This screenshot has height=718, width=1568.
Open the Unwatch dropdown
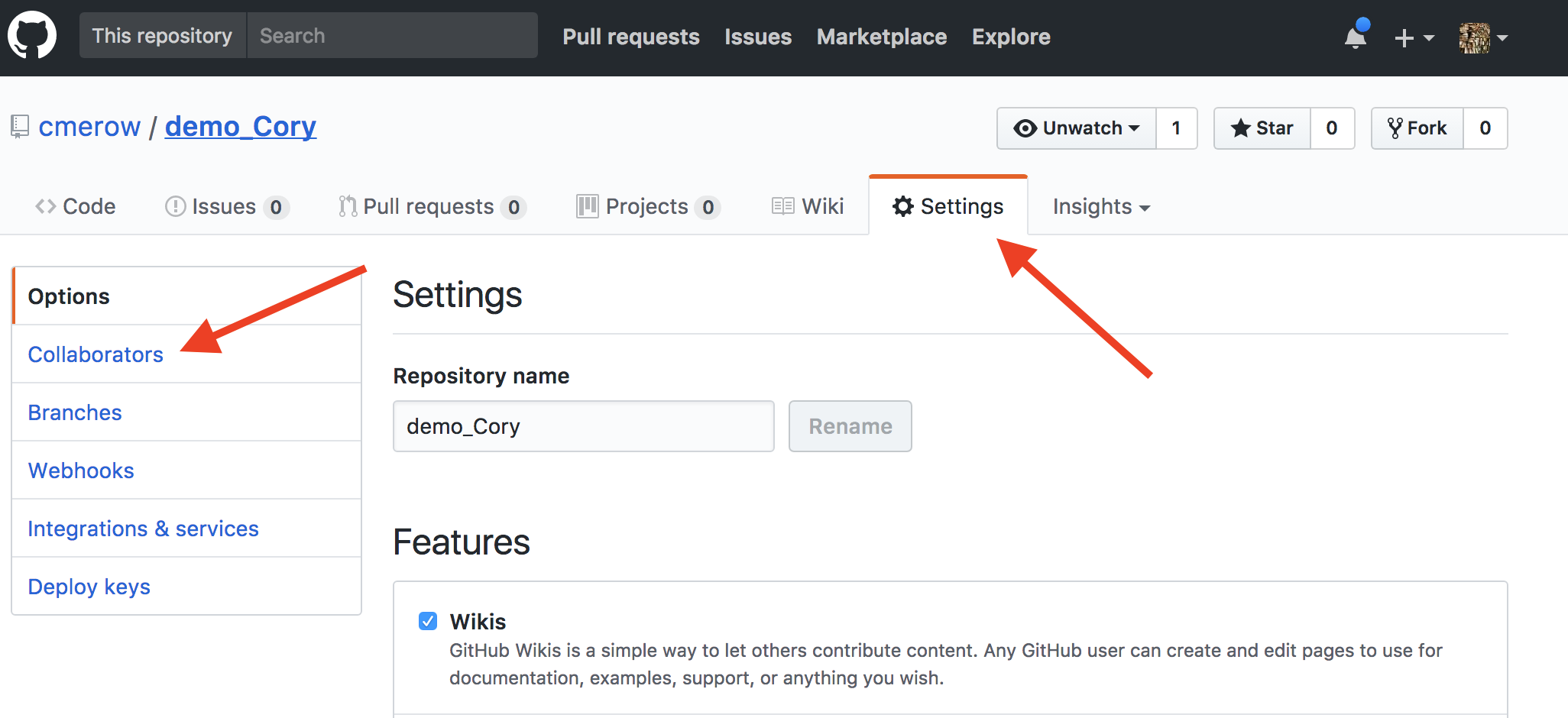coord(1077,128)
